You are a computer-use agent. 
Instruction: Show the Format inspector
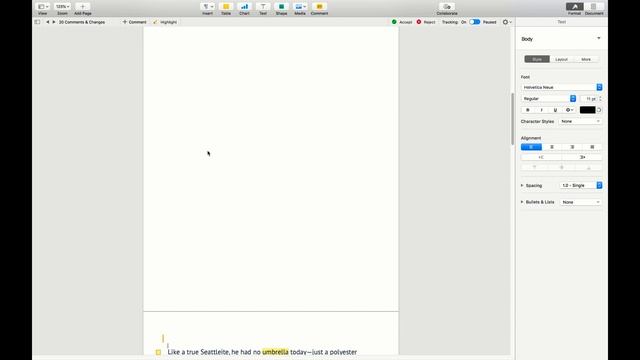click(x=574, y=7)
